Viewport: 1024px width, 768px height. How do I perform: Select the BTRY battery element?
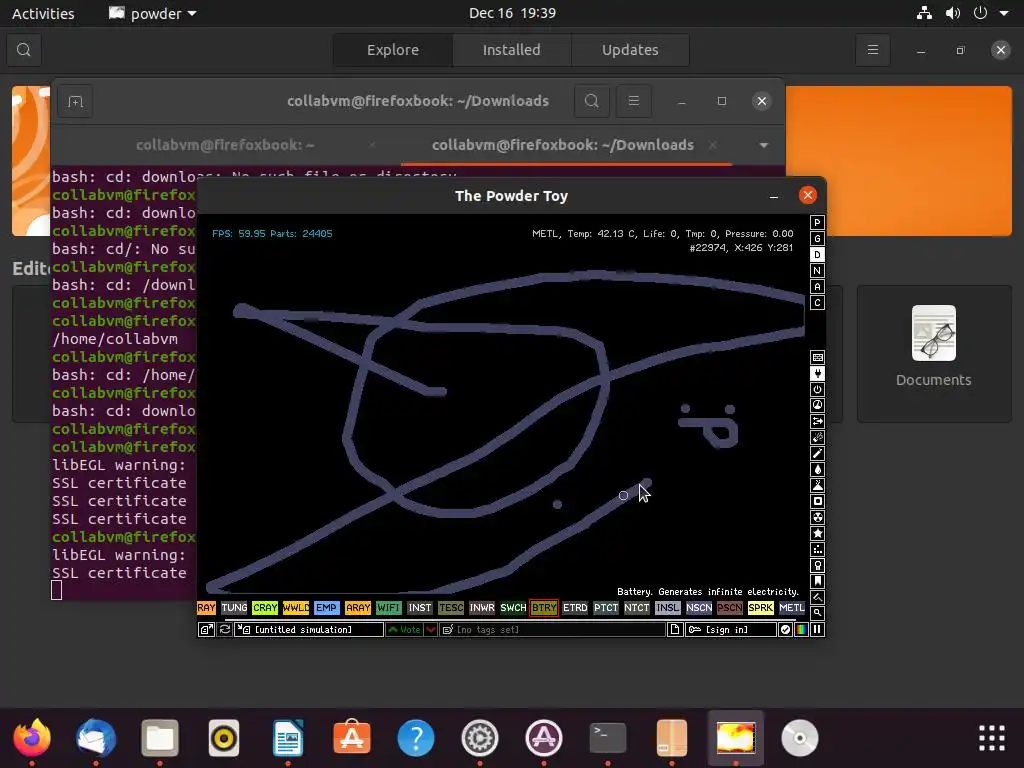(544, 608)
